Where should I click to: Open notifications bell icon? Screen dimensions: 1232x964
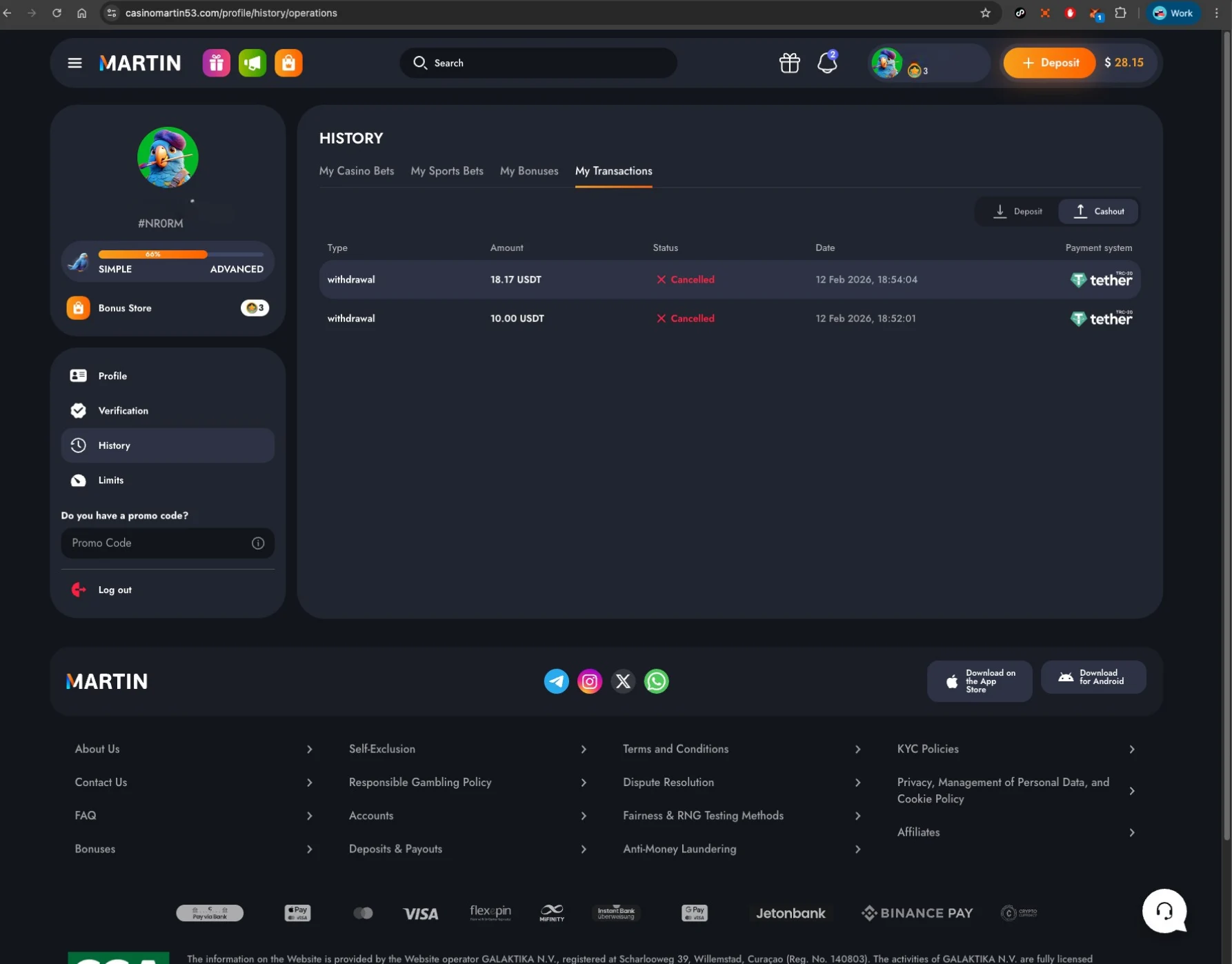tap(827, 63)
